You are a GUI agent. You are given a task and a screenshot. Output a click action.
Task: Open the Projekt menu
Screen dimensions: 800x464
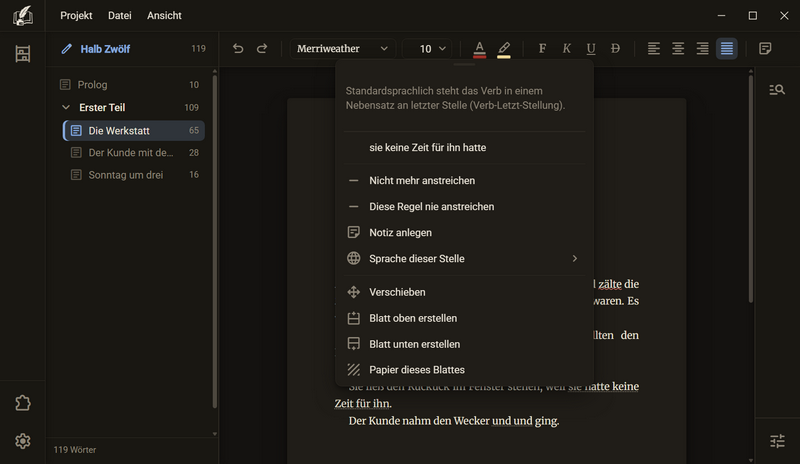[x=76, y=16]
